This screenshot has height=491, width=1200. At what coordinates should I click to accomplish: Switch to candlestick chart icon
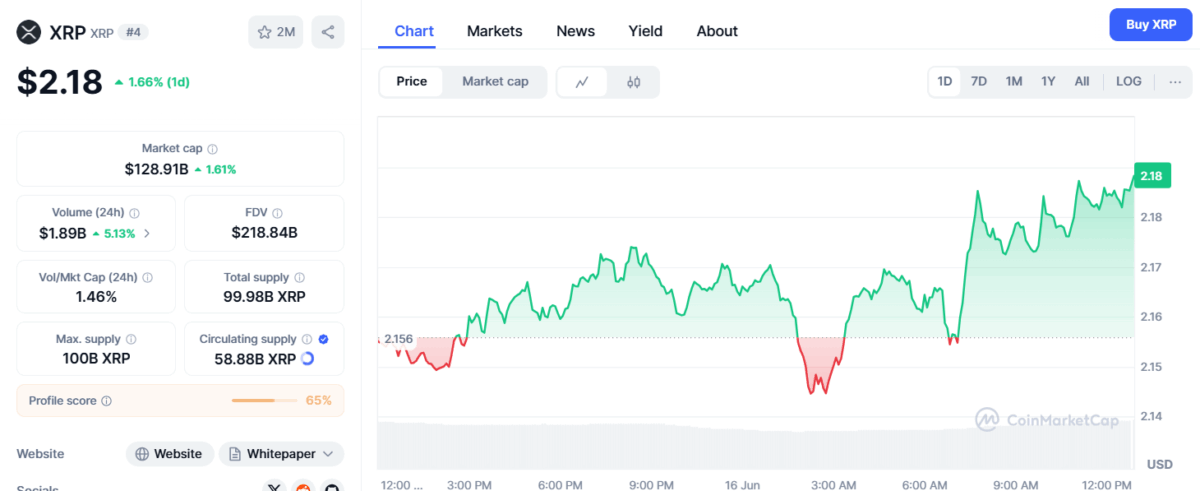(x=633, y=82)
